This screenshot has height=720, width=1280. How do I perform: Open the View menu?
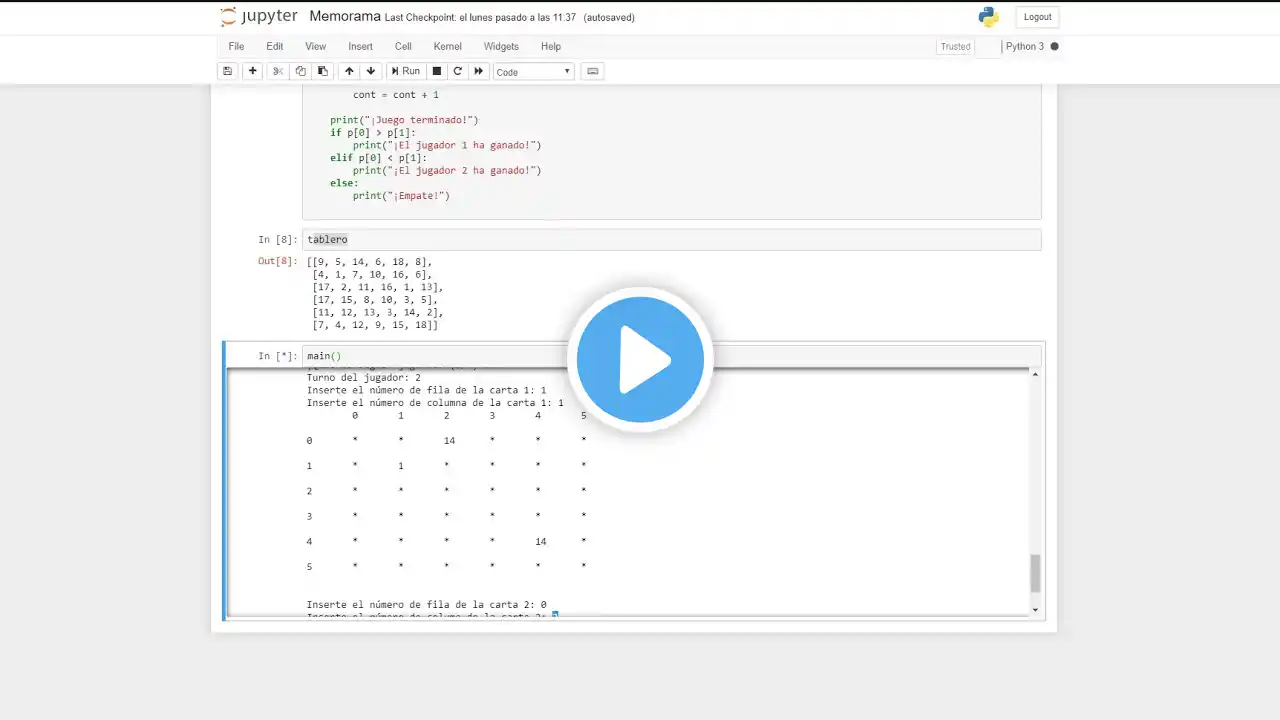[315, 46]
